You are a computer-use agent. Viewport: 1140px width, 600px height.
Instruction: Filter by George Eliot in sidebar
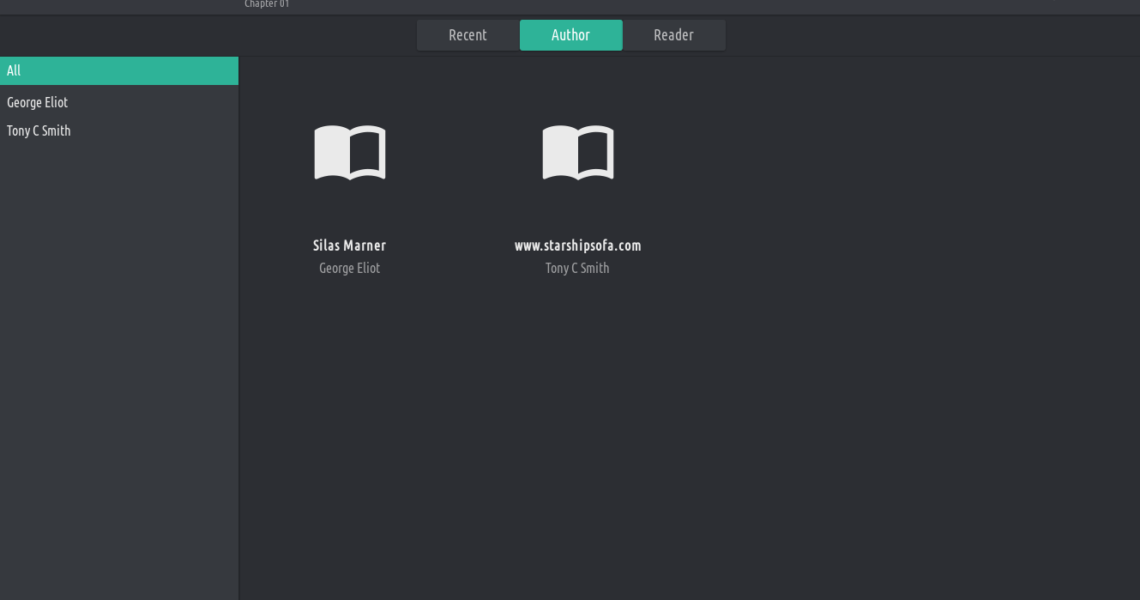pyautogui.click(x=38, y=103)
